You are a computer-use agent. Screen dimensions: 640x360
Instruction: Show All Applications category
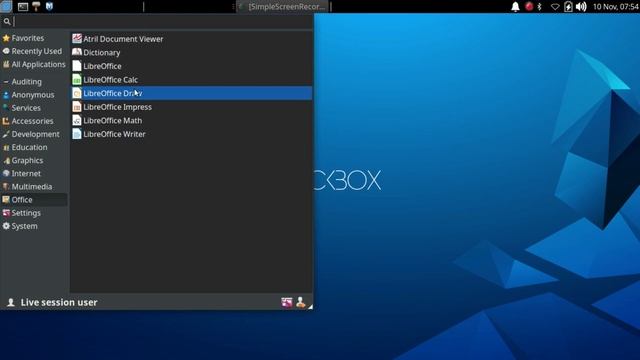click(x=34, y=64)
